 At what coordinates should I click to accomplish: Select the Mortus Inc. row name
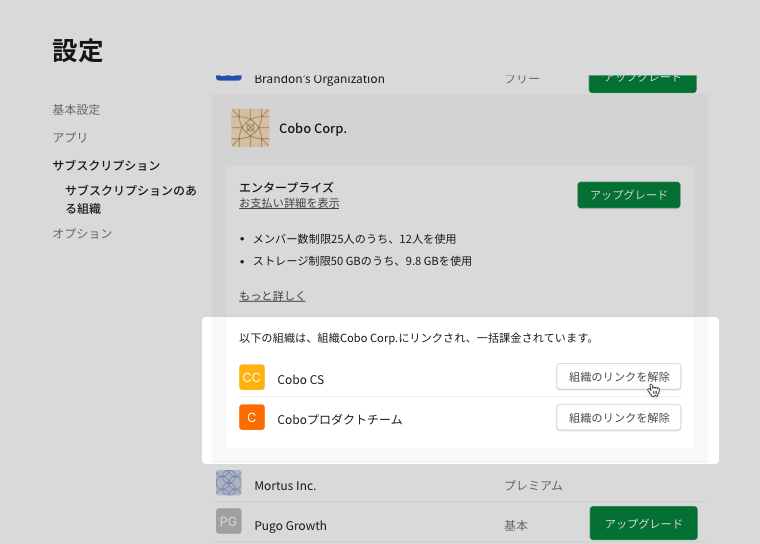point(285,486)
